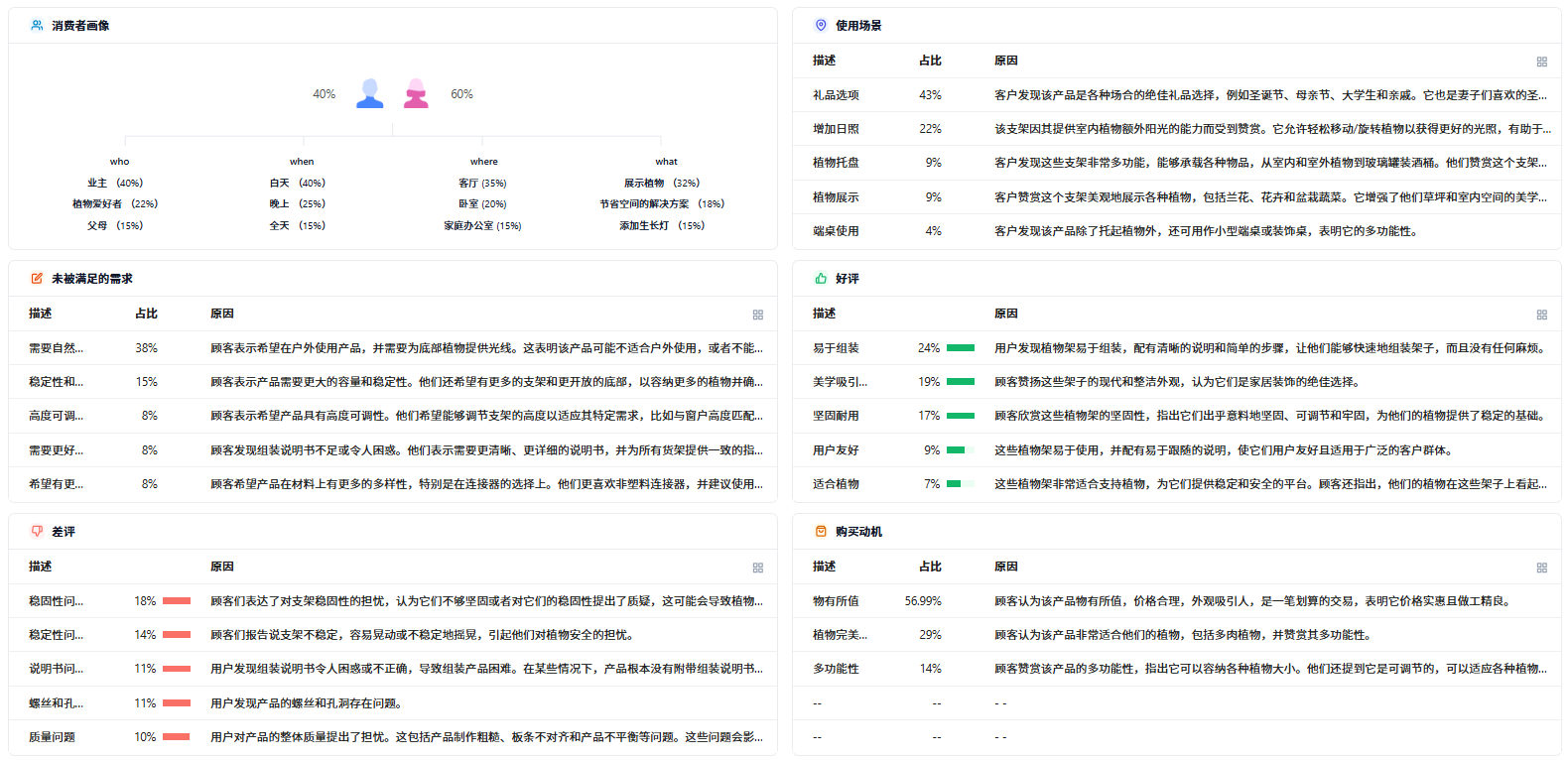Open grid view icon in 使用场景 panel
Screen dimensions: 1568x760
1542,62
